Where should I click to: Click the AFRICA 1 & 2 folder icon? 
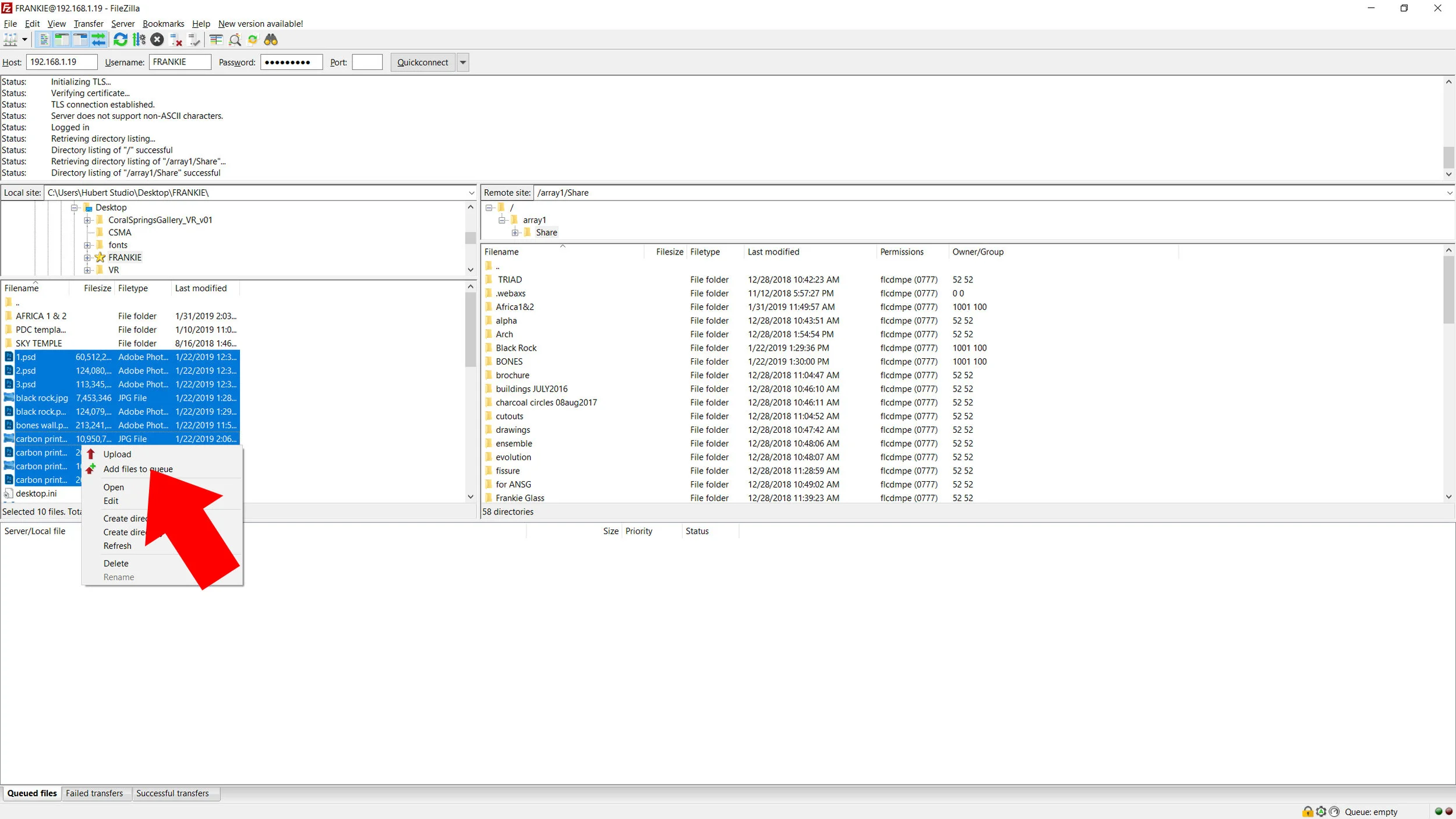pos(9,316)
